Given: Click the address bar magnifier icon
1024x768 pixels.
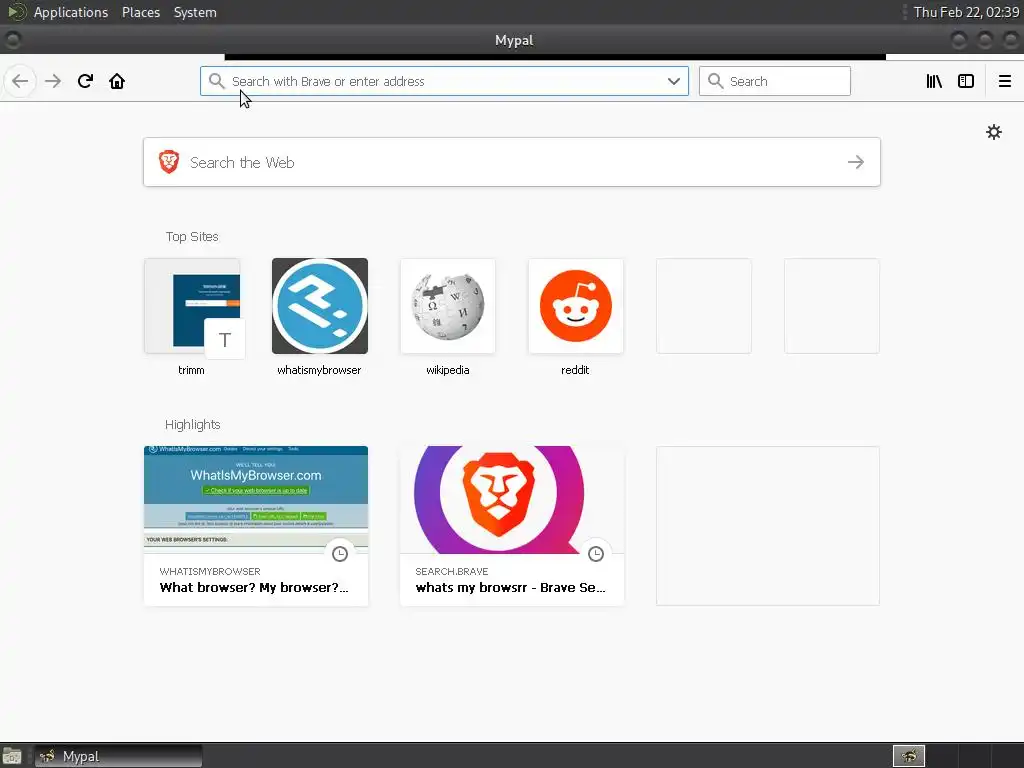Looking at the screenshot, I should click(x=216, y=81).
